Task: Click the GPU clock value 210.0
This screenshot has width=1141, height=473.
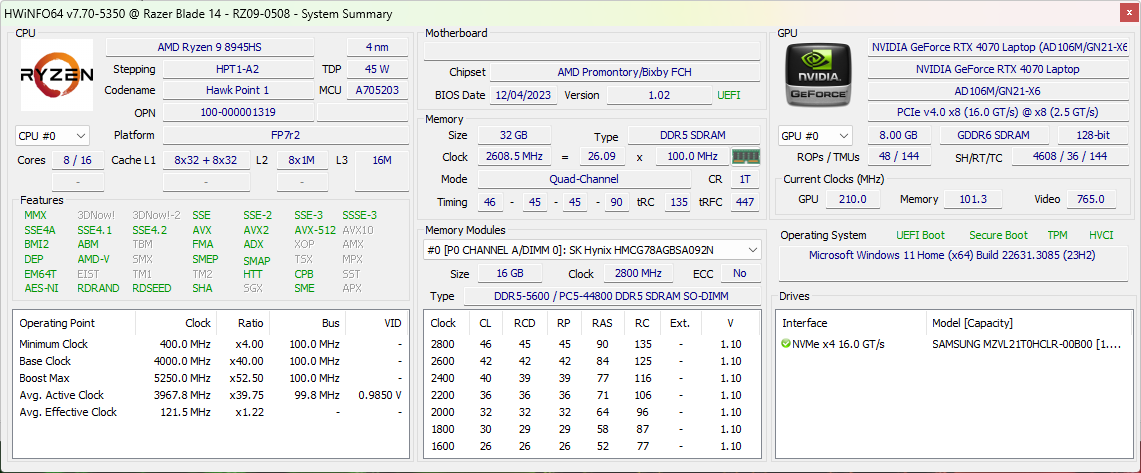Action: [x=852, y=199]
